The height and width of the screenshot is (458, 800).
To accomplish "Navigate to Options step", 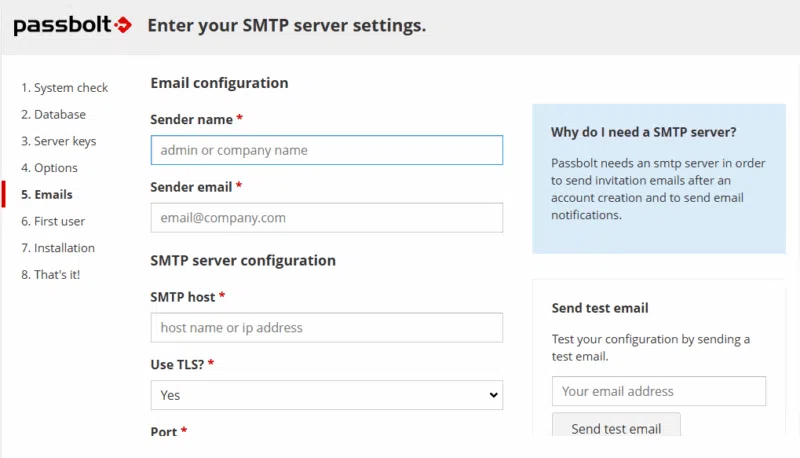I will pyautogui.click(x=50, y=168).
